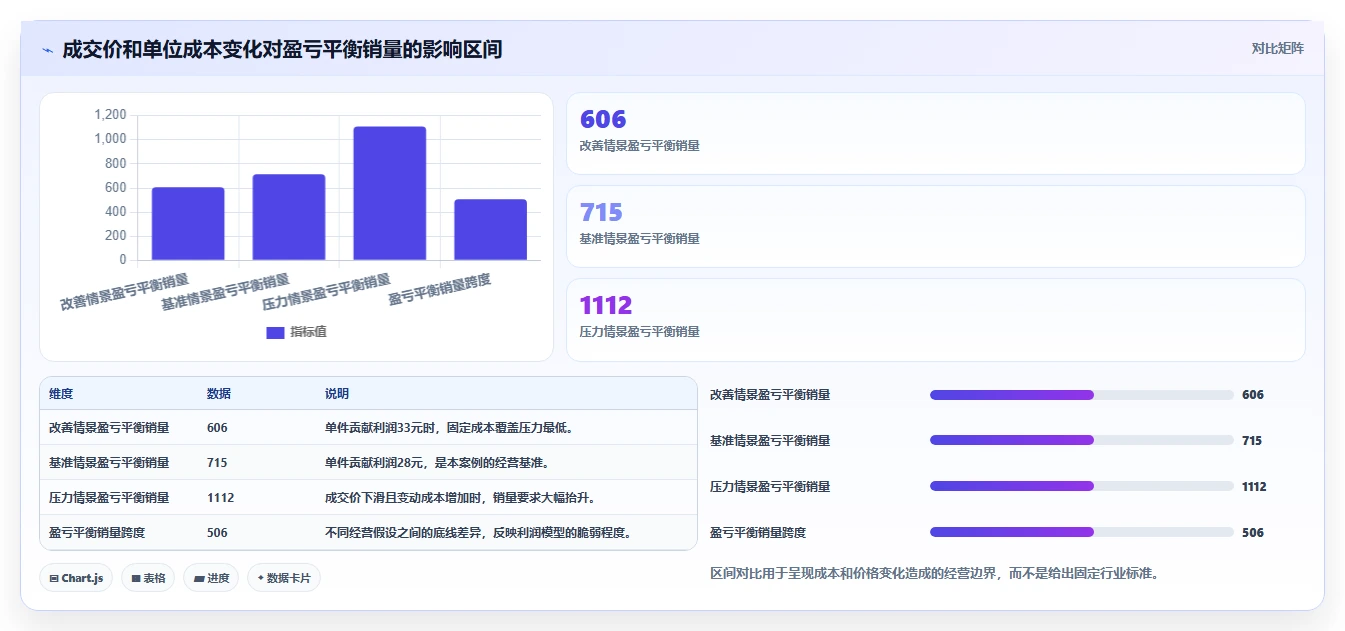Click the 表格 tag chip
The width and height of the screenshot is (1345, 631).
pyautogui.click(x=148, y=578)
